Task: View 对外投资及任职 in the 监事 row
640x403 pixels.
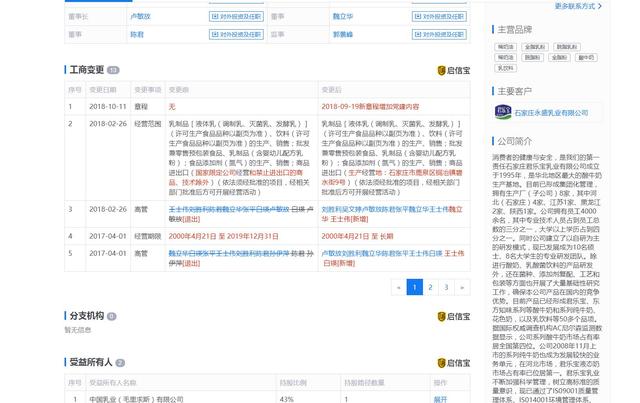Action: tap(439, 34)
